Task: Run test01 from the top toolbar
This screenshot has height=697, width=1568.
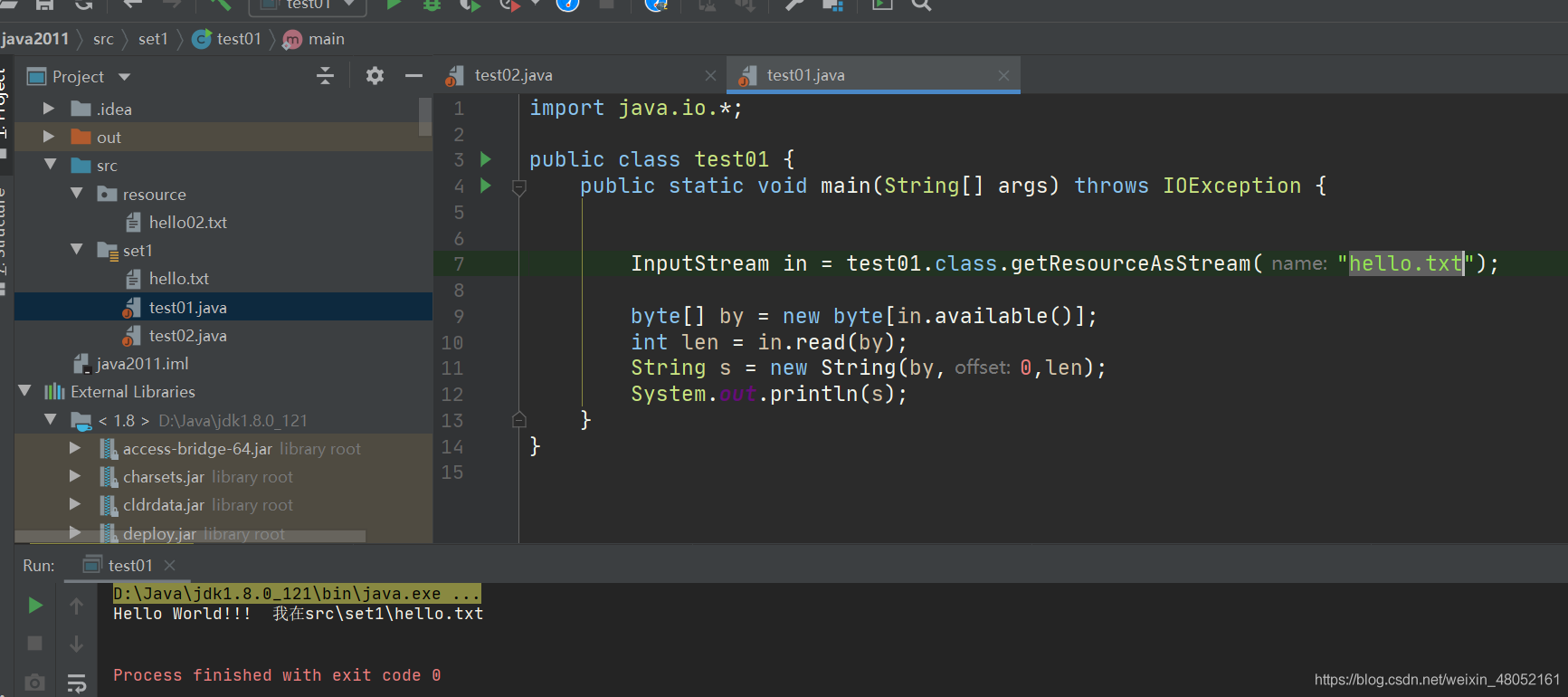Action: coord(394,5)
